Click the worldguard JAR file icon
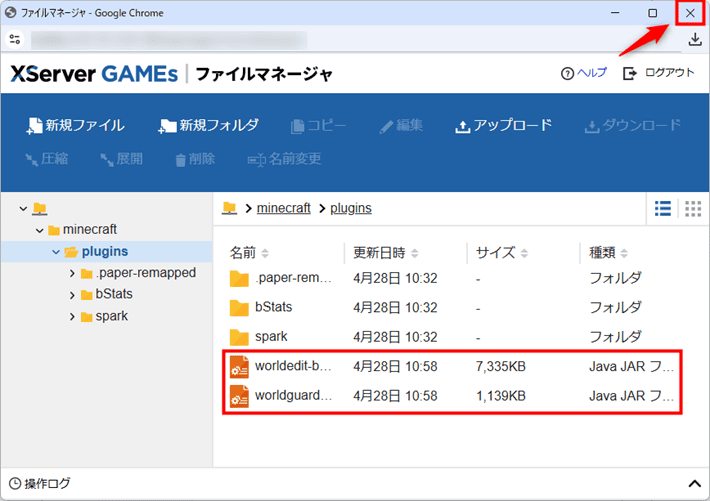This screenshot has height=501, width=710. click(x=239, y=396)
